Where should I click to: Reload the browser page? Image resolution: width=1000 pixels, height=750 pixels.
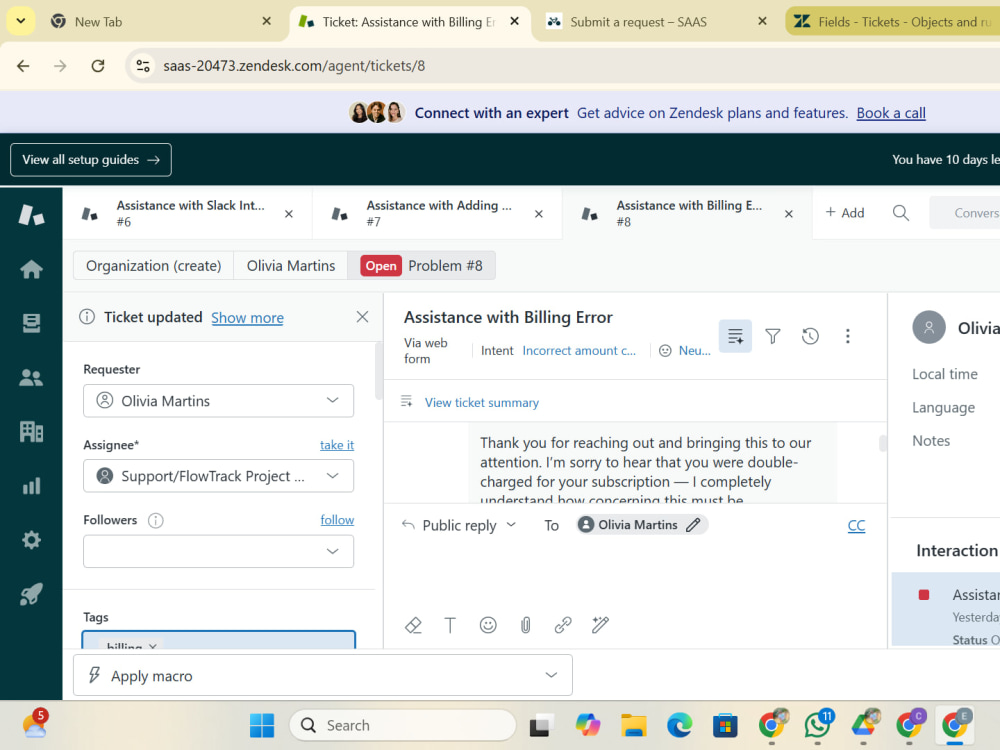tap(98, 66)
